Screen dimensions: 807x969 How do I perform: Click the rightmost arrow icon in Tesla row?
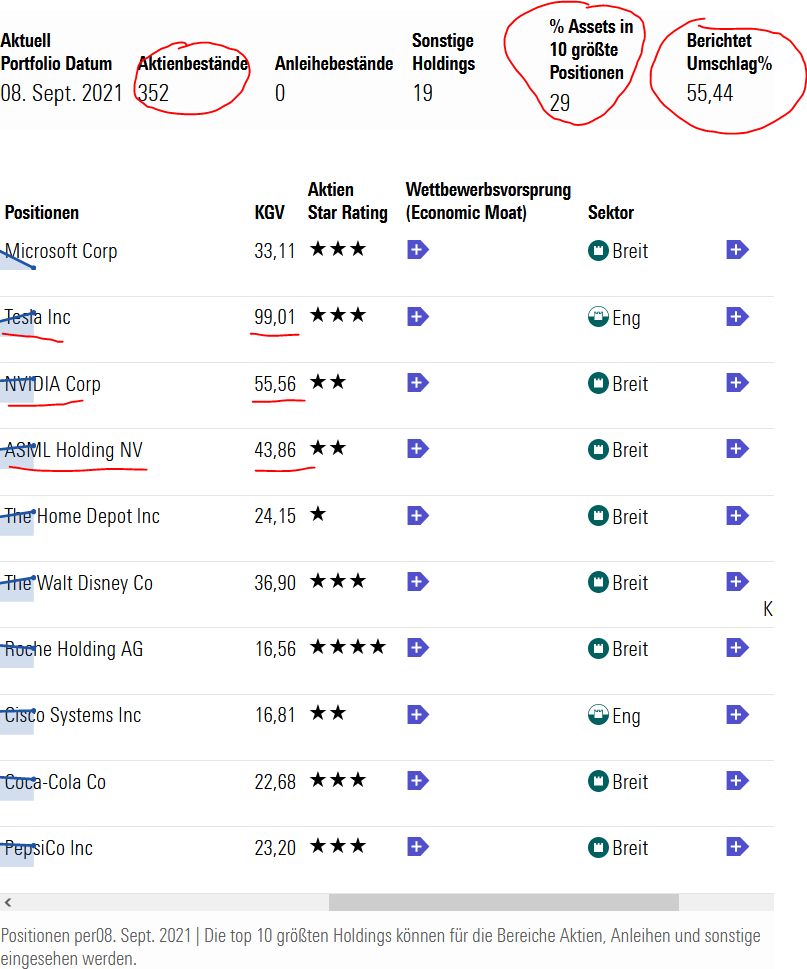[x=737, y=317]
